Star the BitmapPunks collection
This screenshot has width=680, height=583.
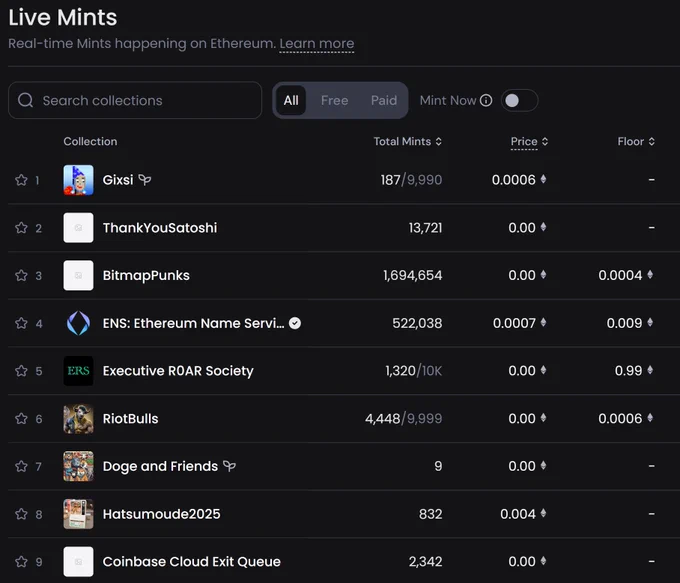pyautogui.click(x=21, y=275)
